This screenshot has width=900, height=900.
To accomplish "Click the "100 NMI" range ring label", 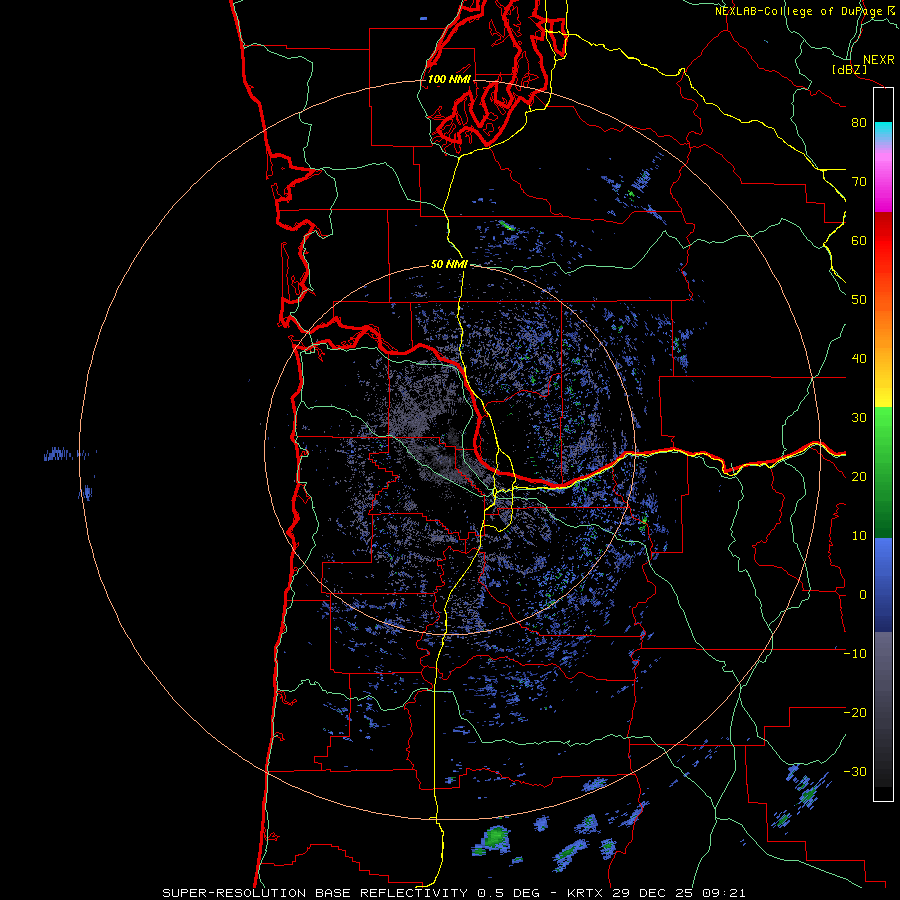I will point(449,79).
